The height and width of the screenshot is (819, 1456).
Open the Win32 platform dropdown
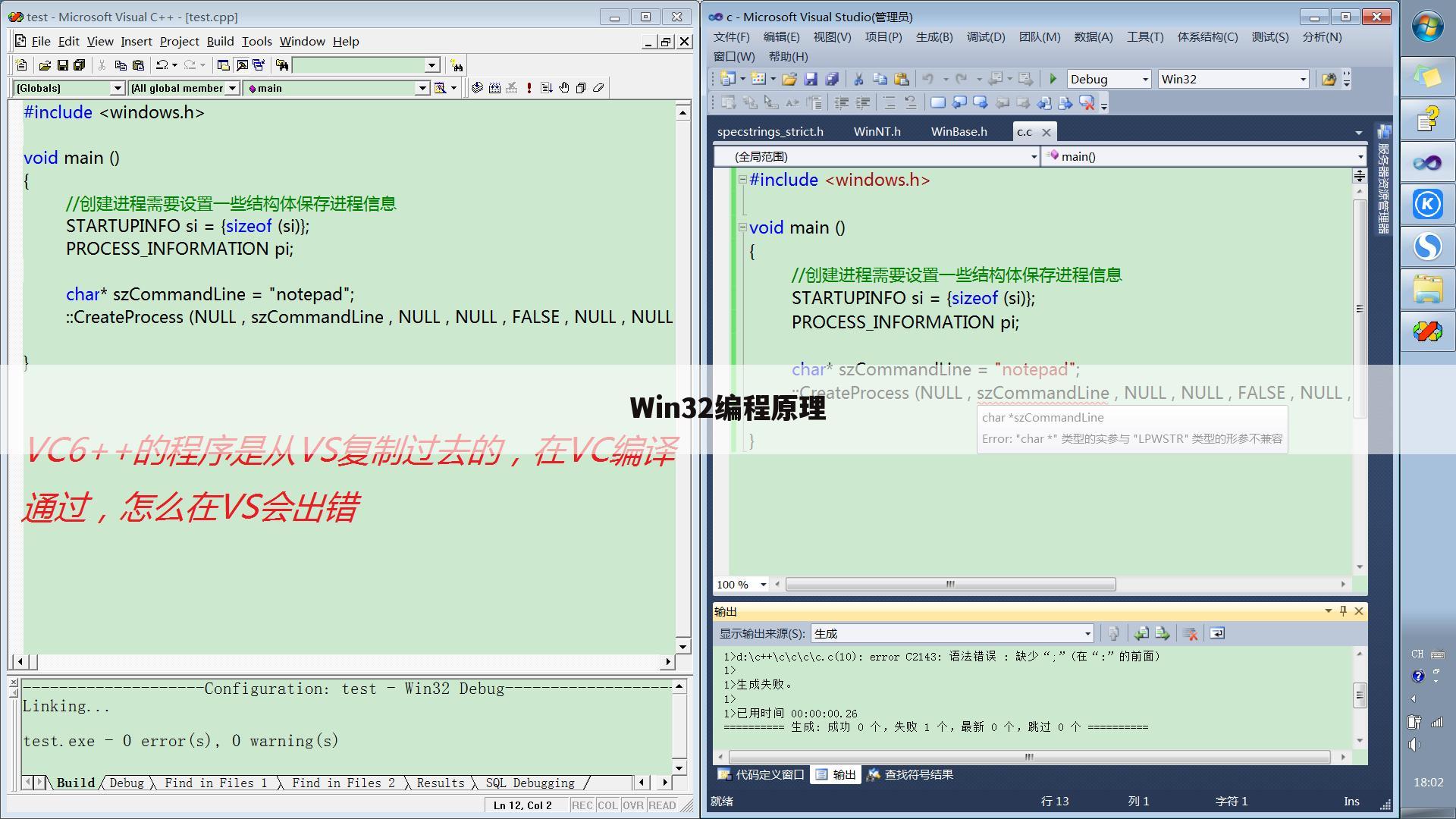(1234, 79)
